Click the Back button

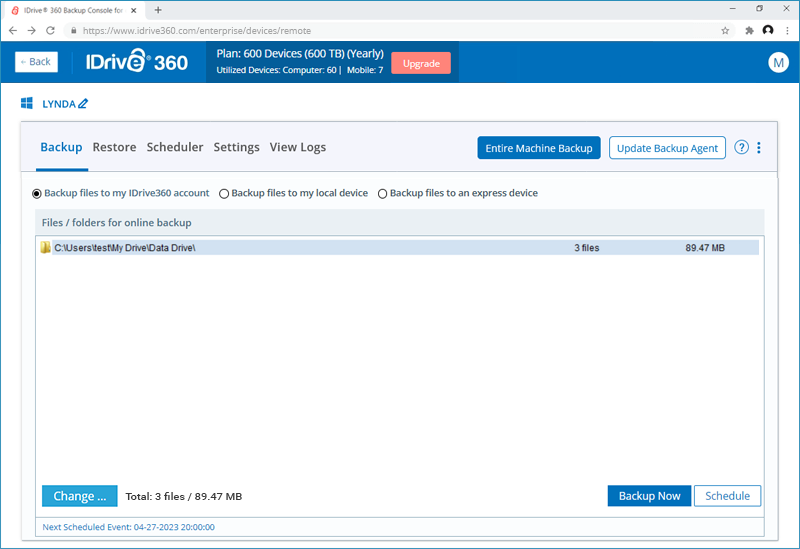pyautogui.click(x=36, y=62)
